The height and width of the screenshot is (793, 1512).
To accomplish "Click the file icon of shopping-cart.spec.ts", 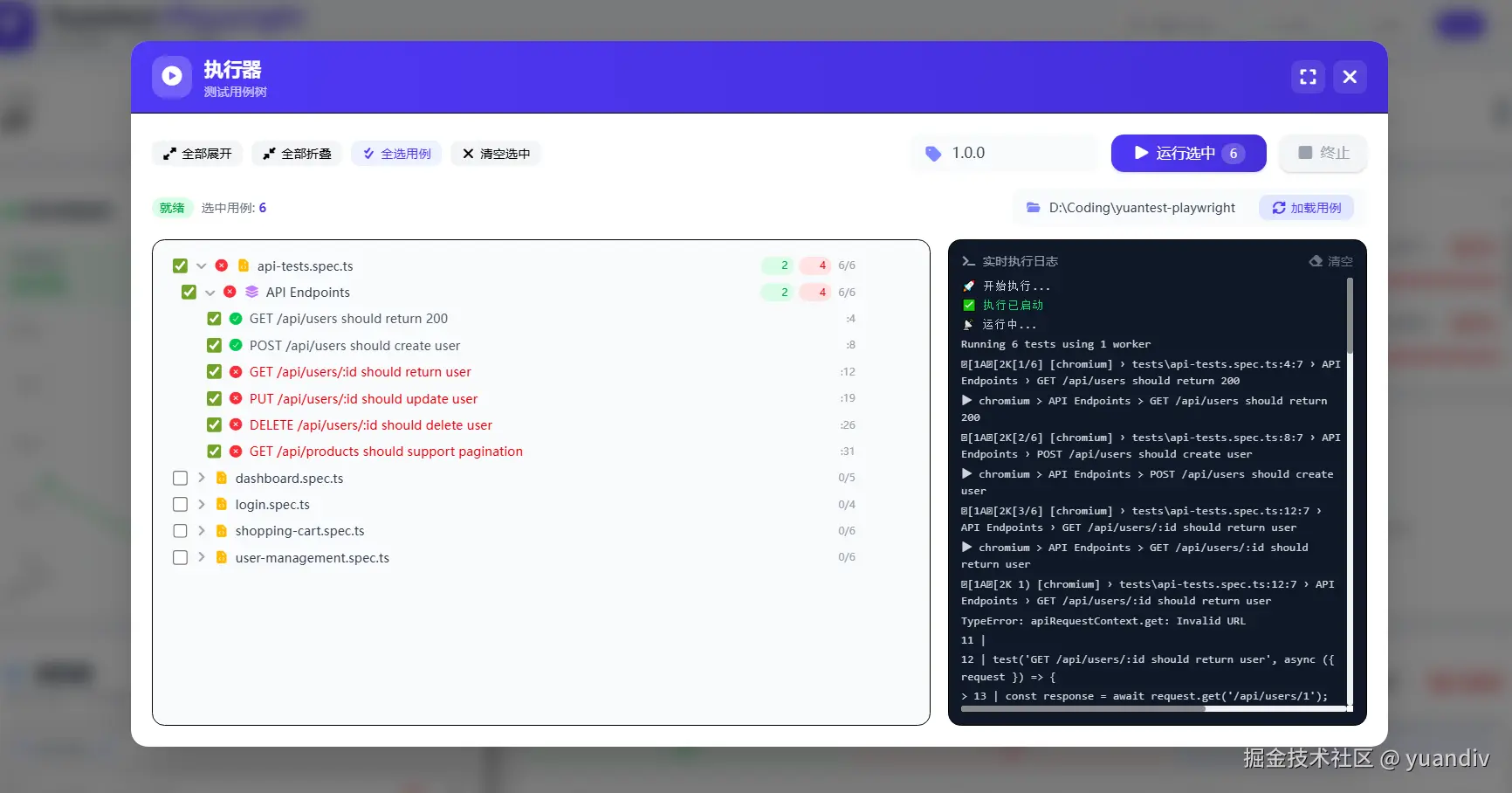I will [222, 531].
